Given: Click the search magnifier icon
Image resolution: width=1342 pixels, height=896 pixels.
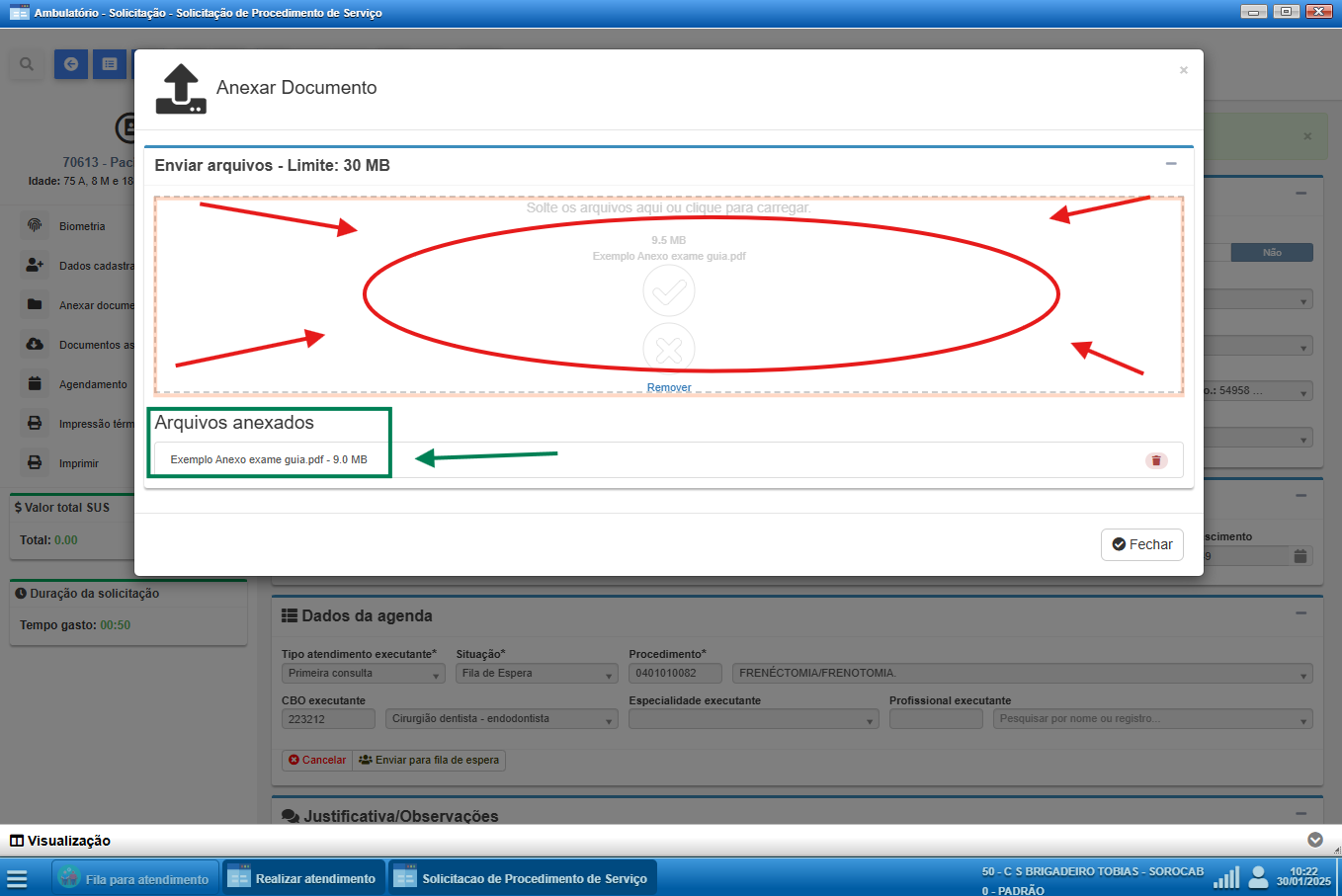Looking at the screenshot, I should tap(27, 64).
